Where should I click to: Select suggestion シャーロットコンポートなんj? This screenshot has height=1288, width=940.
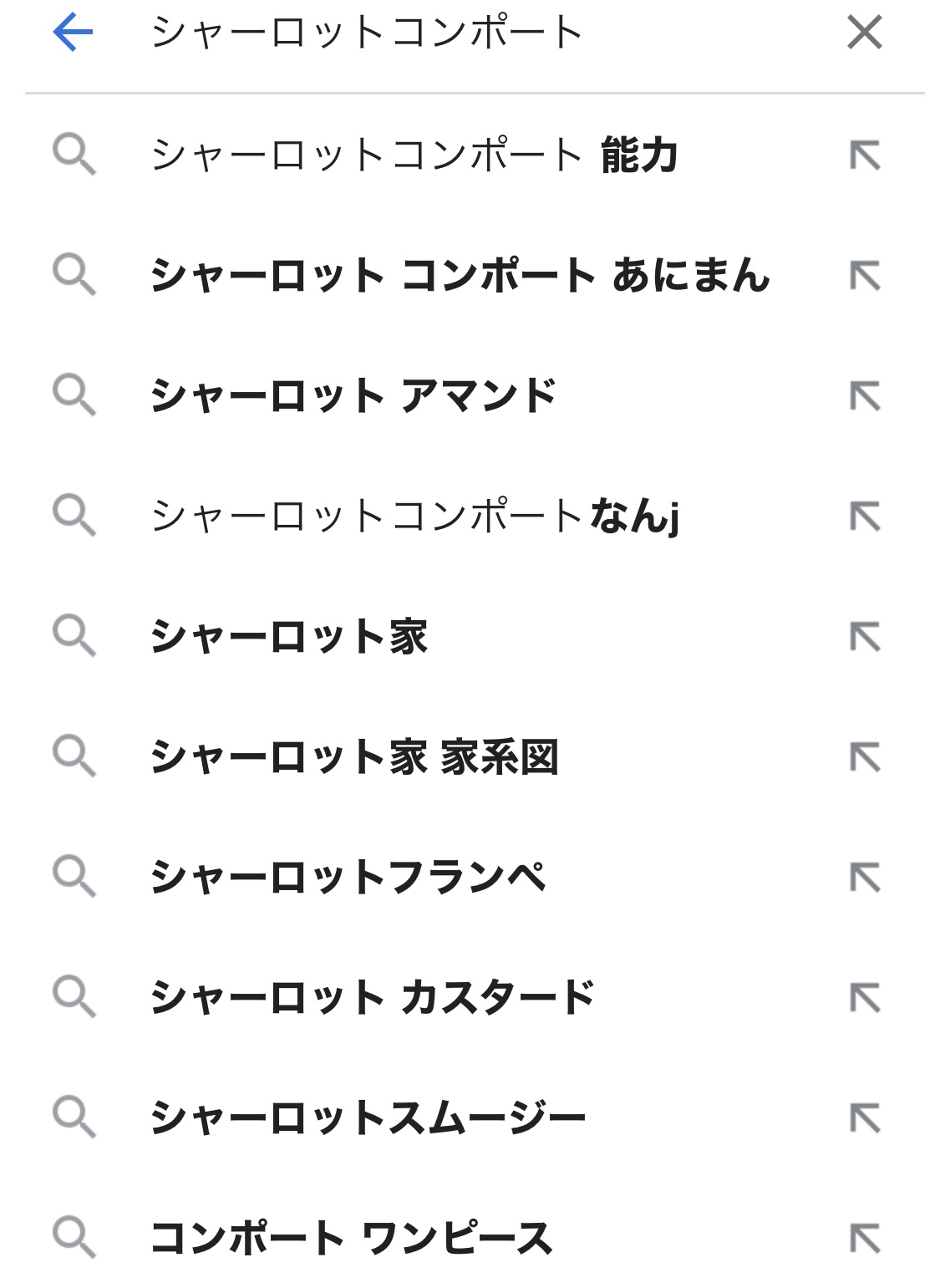pos(414,517)
